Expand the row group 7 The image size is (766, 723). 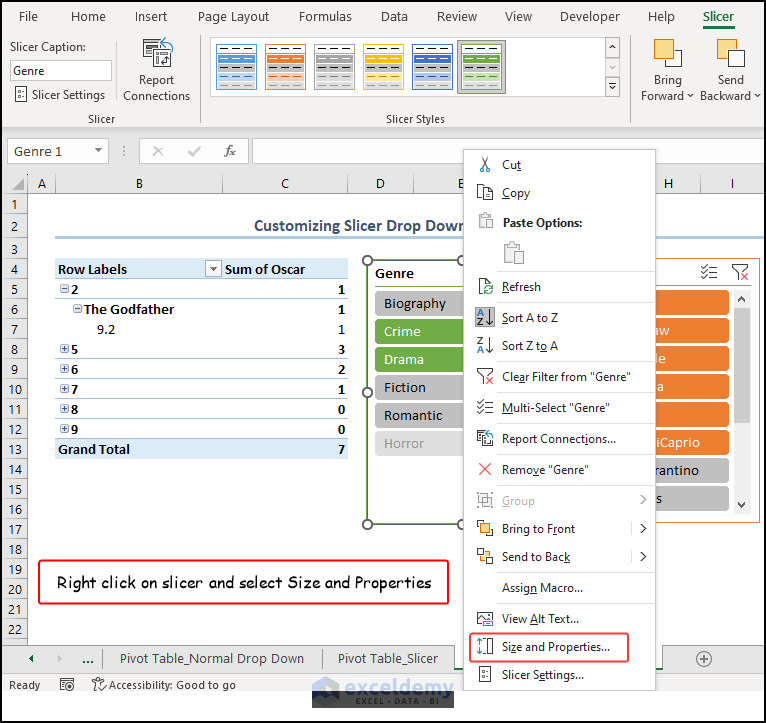[64, 388]
